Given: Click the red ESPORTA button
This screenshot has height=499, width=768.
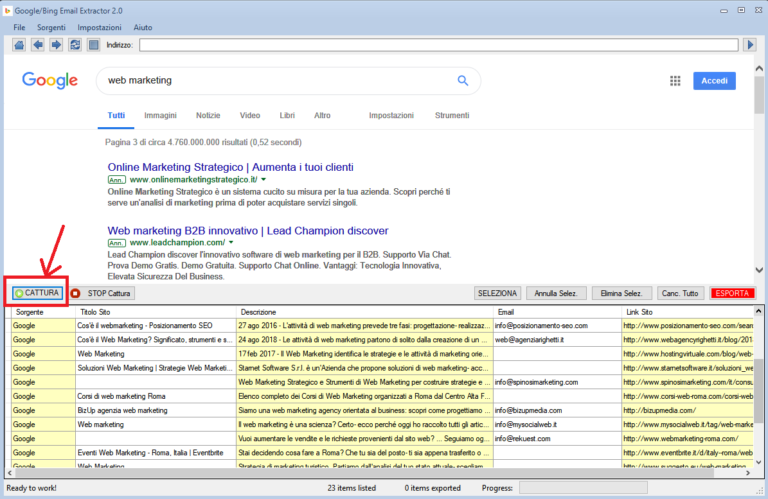Looking at the screenshot, I should click(x=732, y=293).
